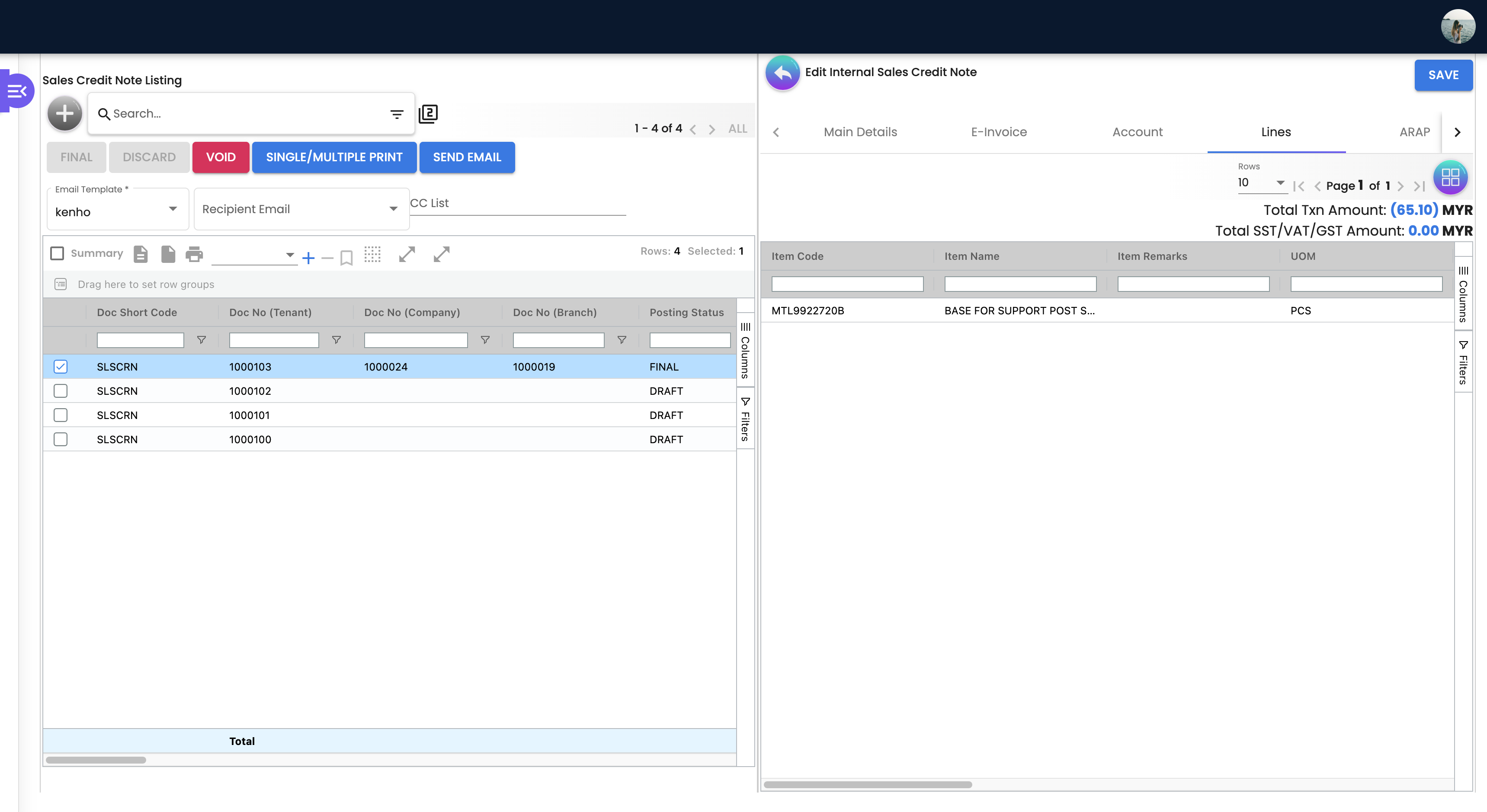This screenshot has width=1487, height=812.
Task: Click the SEND EMAIL button
Action: click(x=467, y=157)
